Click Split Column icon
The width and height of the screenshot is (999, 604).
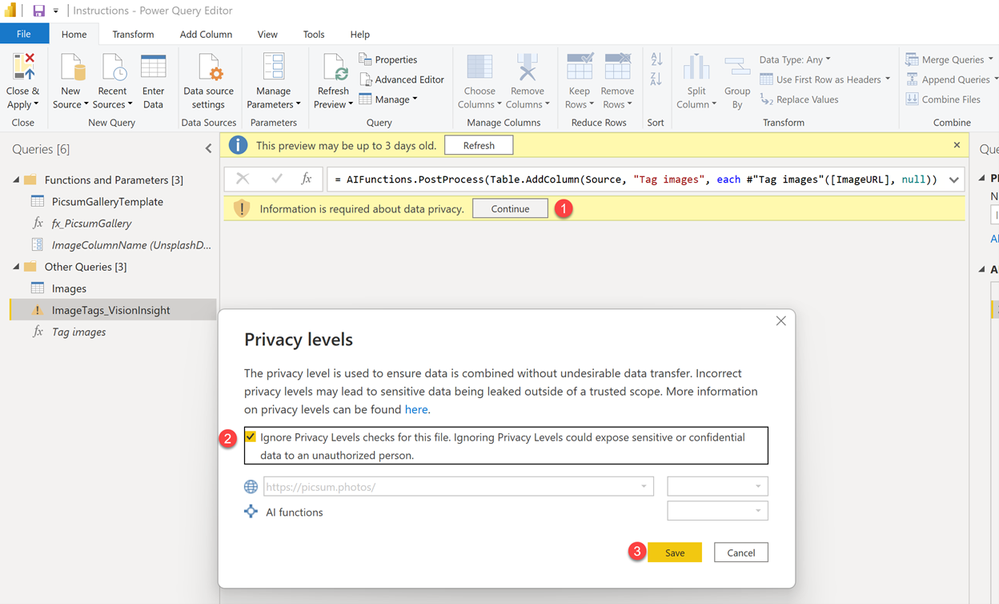coord(696,67)
